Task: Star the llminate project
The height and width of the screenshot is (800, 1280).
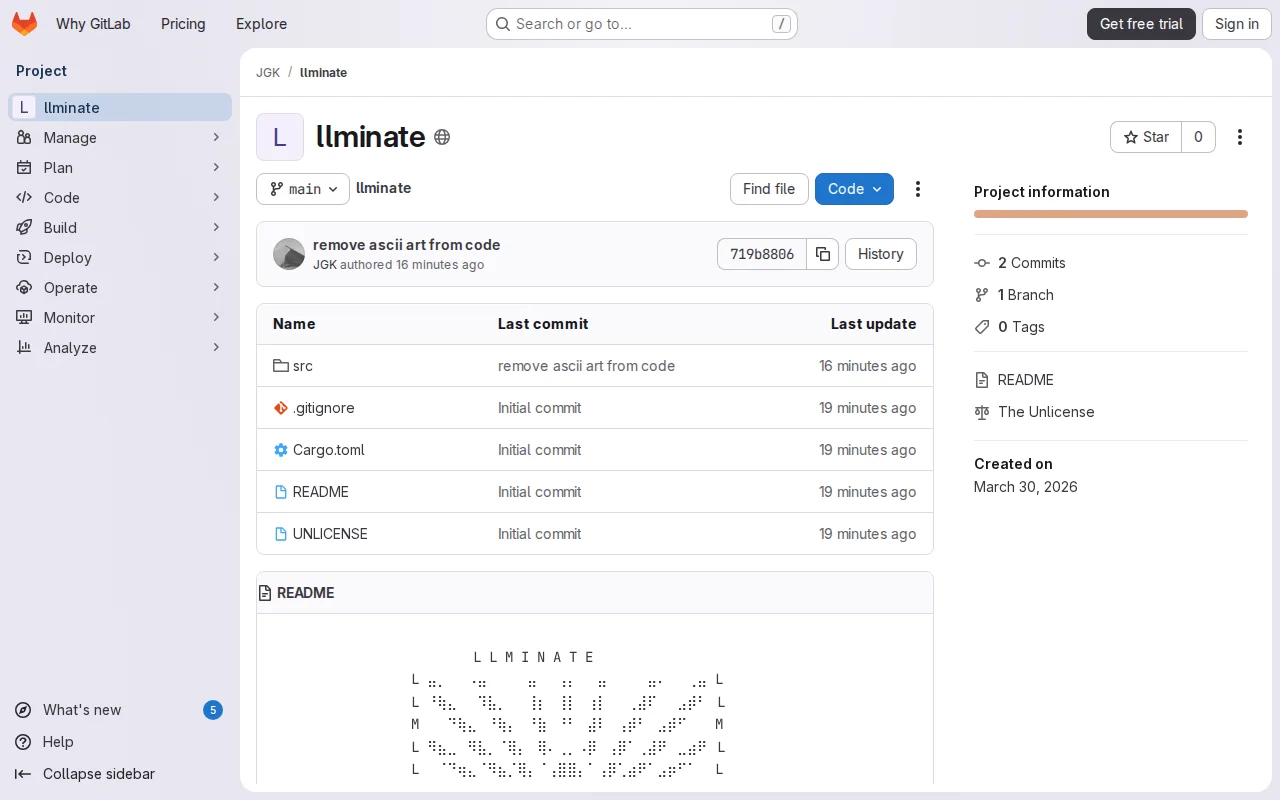Action: pyautogui.click(x=1146, y=137)
